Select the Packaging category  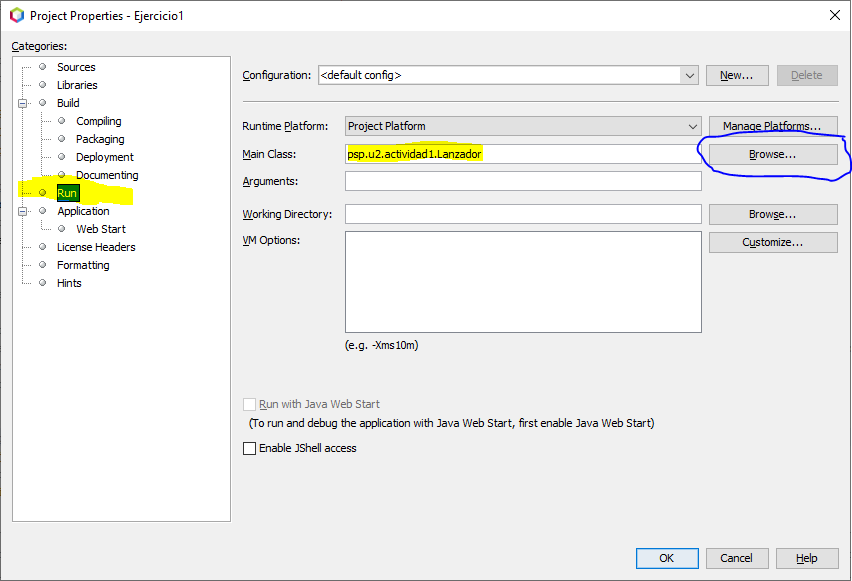100,139
